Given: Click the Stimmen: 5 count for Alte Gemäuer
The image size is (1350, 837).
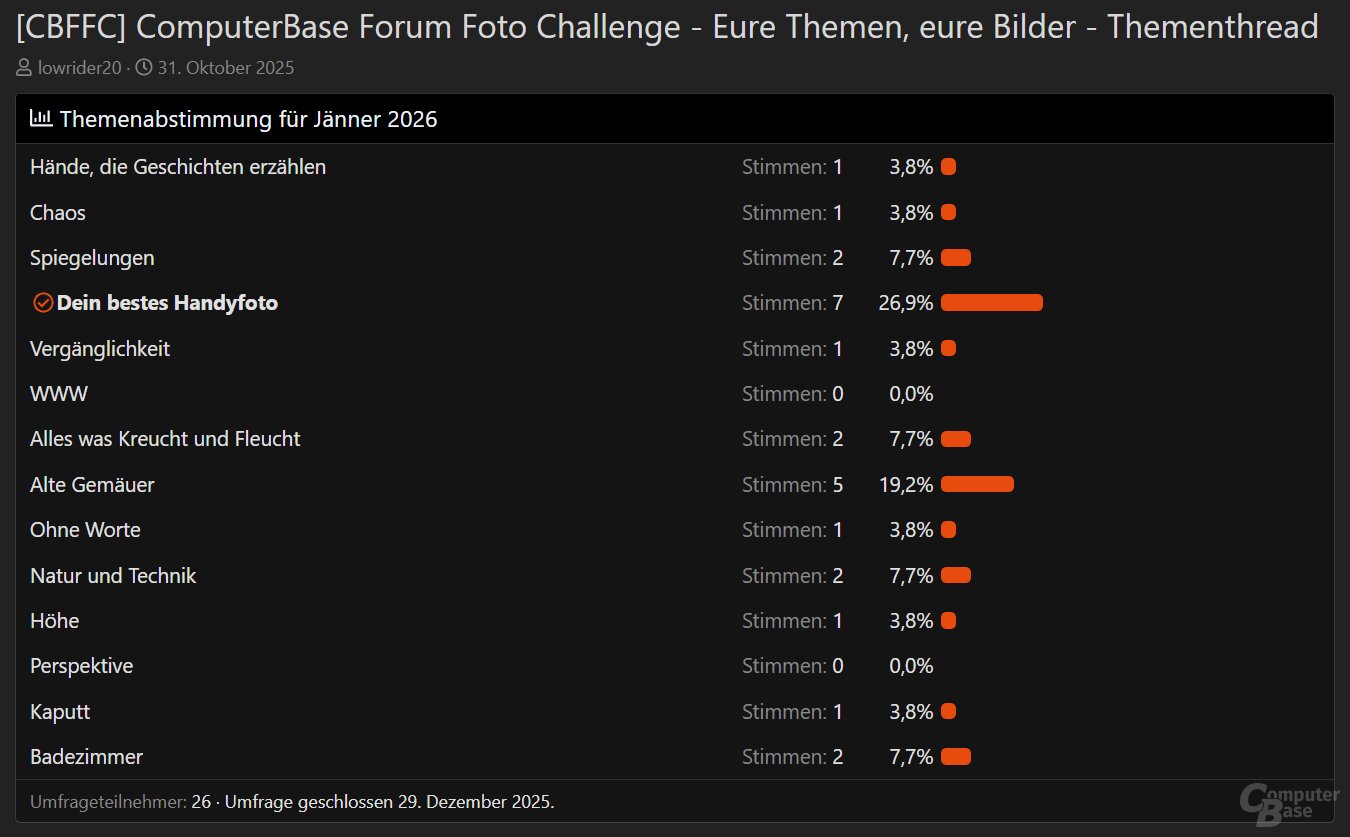Looking at the screenshot, I should 792,485.
